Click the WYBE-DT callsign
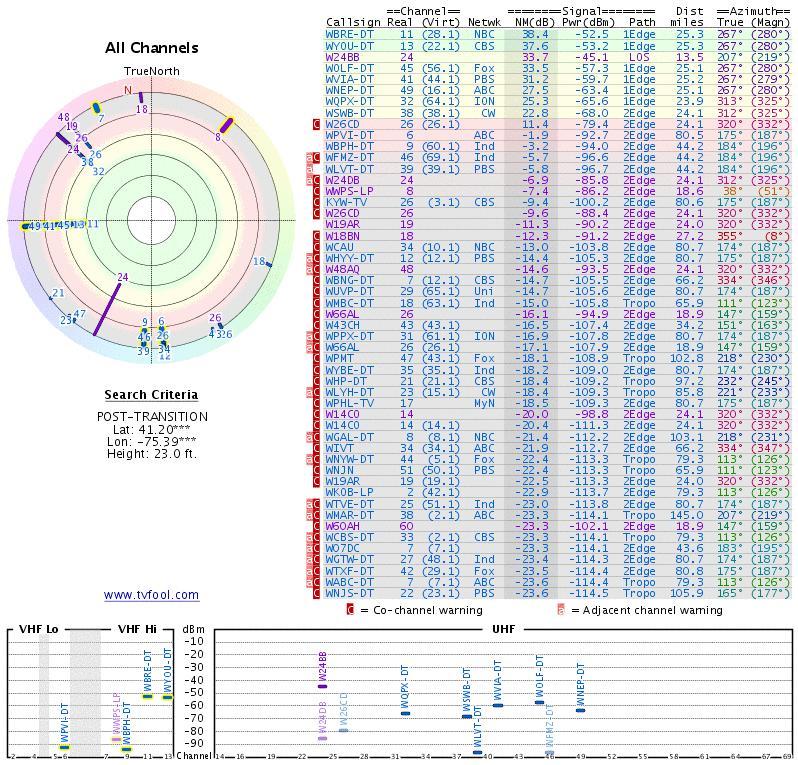 point(350,370)
